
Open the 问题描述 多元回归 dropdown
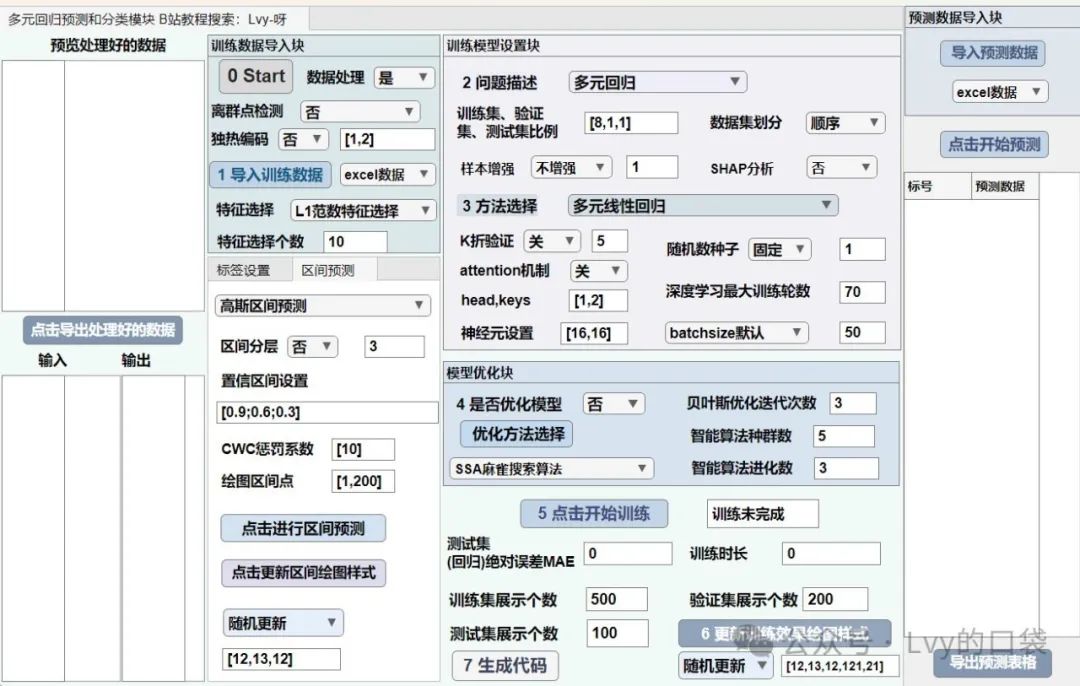tap(657, 82)
